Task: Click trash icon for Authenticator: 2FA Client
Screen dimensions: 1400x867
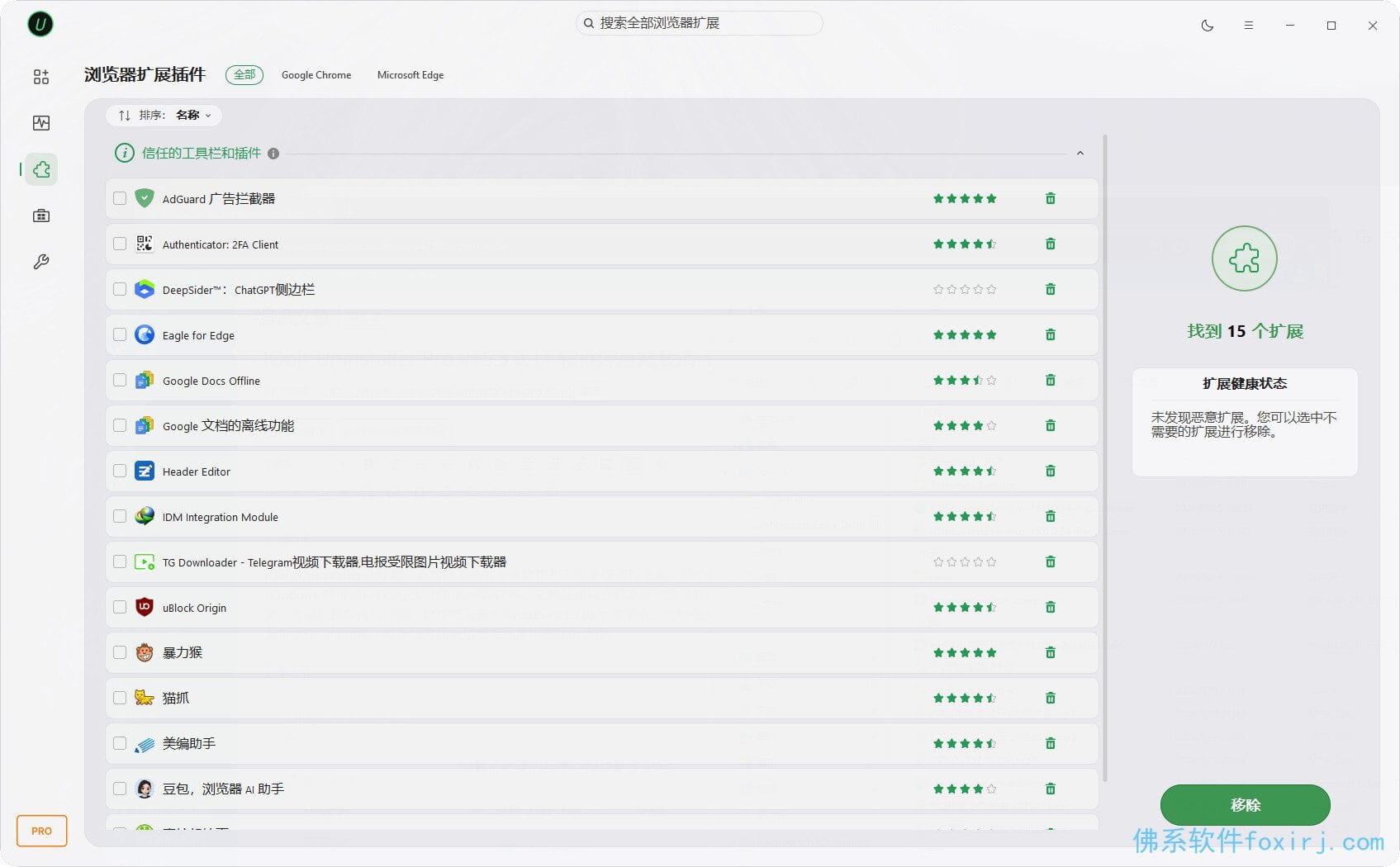Action: tap(1051, 244)
